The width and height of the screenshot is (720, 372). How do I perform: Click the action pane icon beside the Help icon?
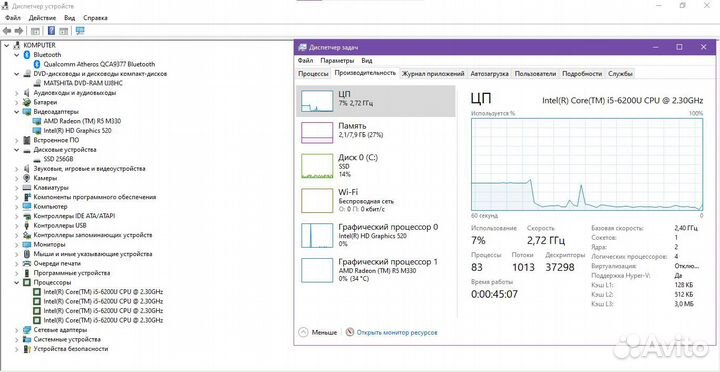point(64,31)
